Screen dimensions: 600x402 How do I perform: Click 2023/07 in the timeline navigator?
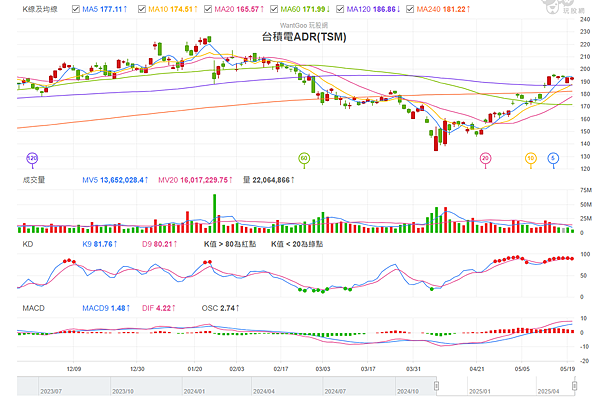click(51, 391)
